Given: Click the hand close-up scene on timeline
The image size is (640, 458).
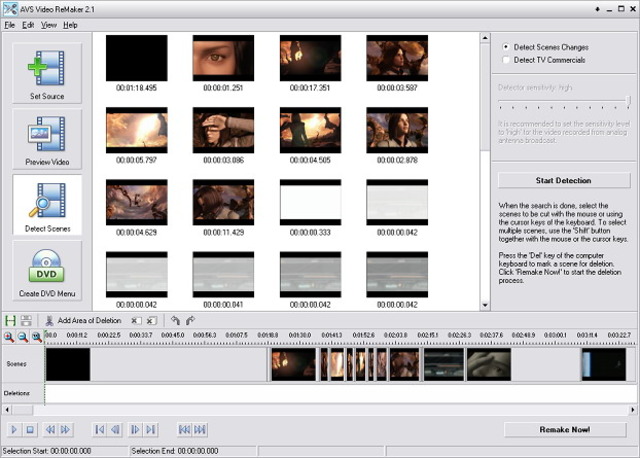Looking at the screenshot, I should pyautogui.click(x=489, y=365).
